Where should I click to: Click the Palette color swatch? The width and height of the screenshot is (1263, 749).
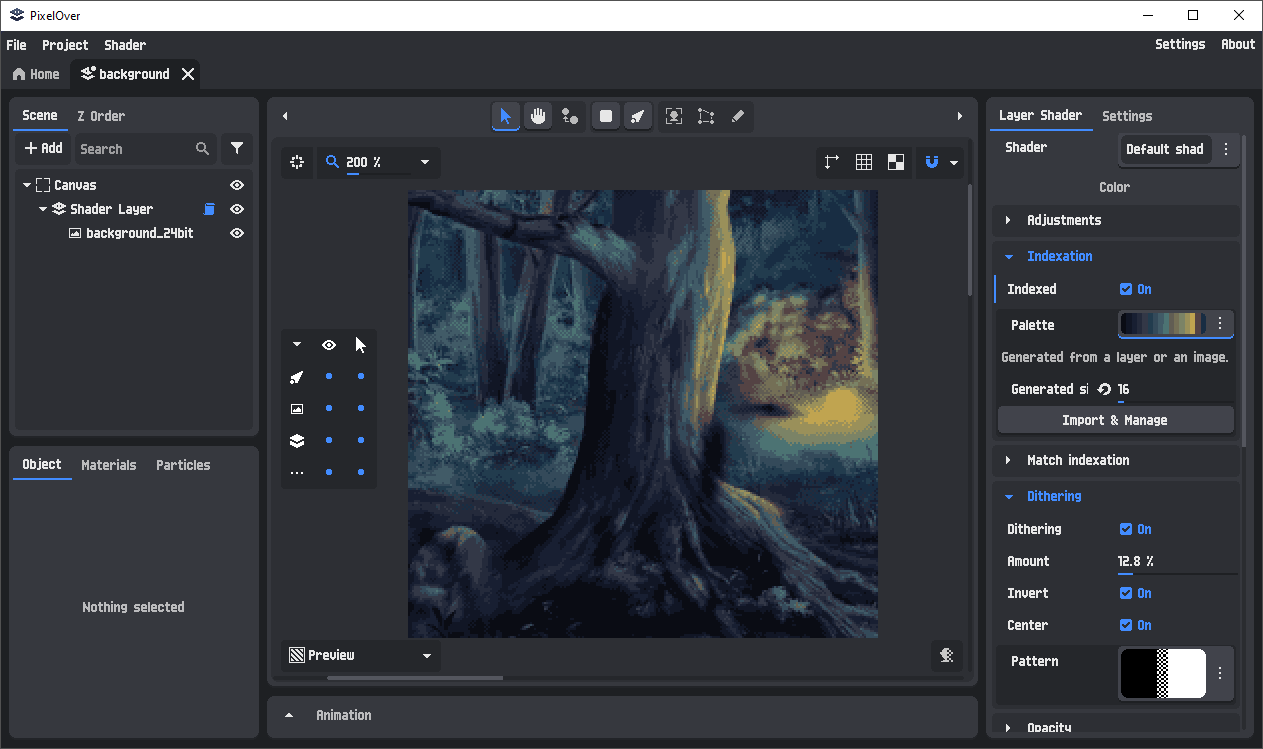coord(1162,324)
